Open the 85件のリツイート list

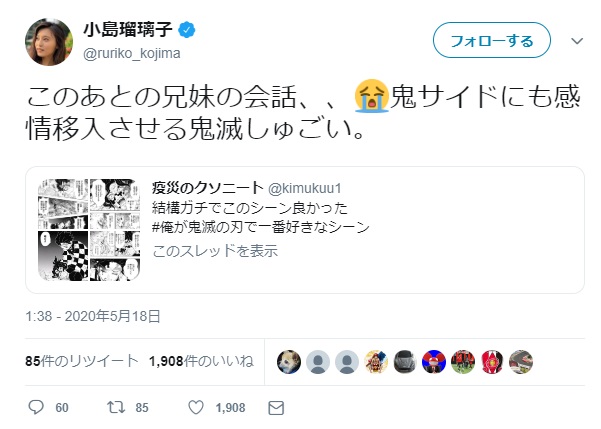coord(82,361)
